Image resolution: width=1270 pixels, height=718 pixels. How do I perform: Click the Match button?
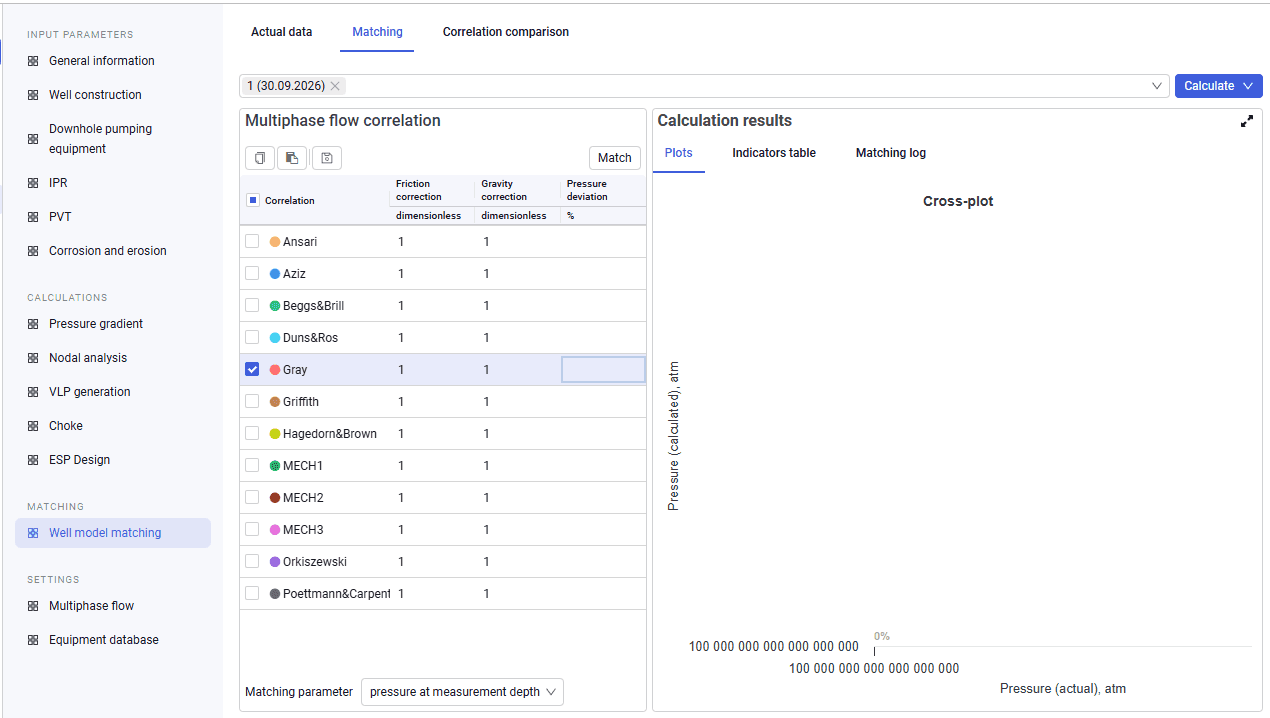[x=615, y=158]
